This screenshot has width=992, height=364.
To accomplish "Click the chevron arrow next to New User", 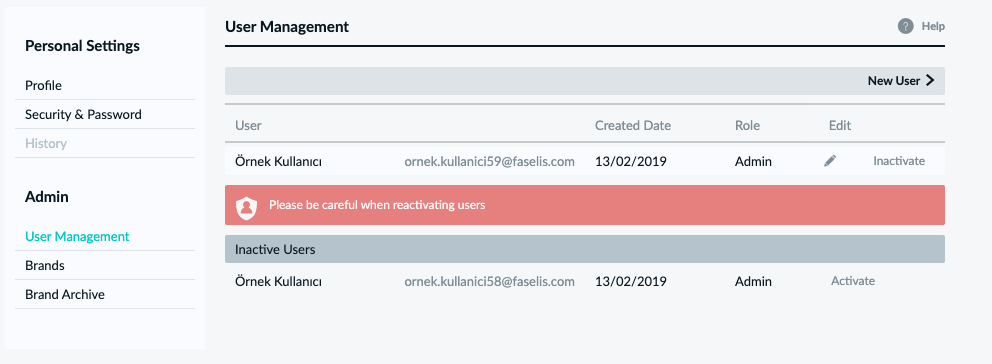I will pos(930,80).
